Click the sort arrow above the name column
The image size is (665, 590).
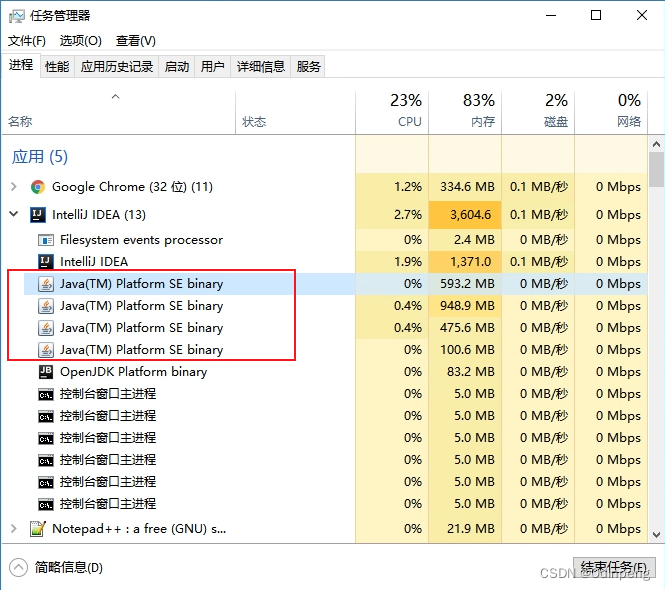click(x=115, y=97)
